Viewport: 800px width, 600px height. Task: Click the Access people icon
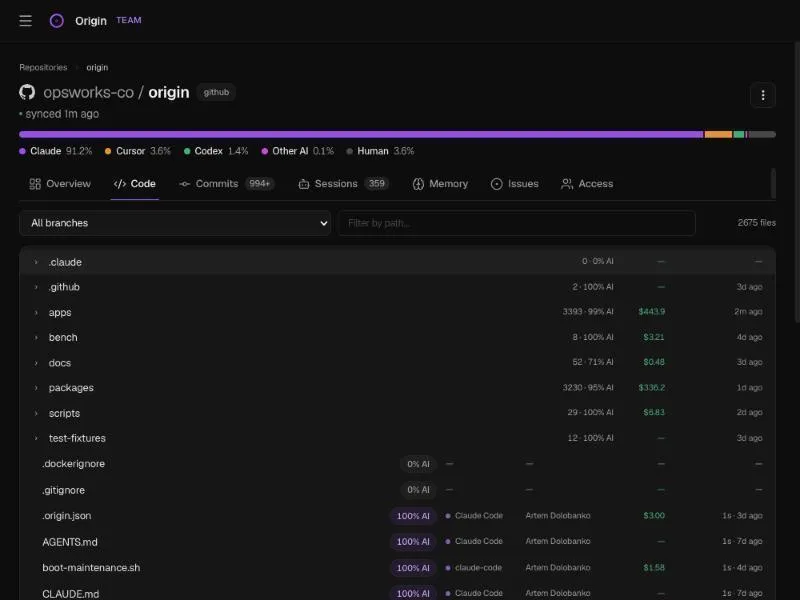pyautogui.click(x=567, y=184)
